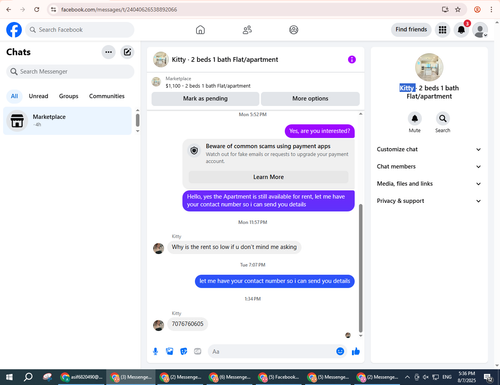
Task: Open Windows taskbar search
Action: [28, 377]
